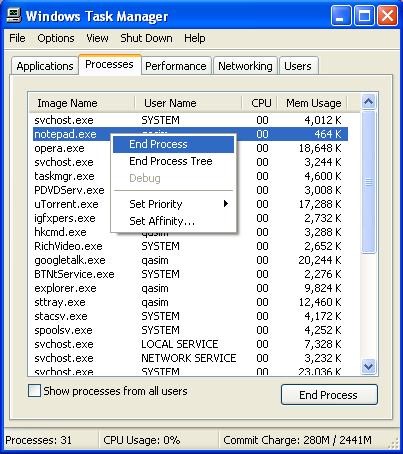This screenshot has width=403, height=454.
Task: Open the Users tab
Action: click(x=298, y=66)
